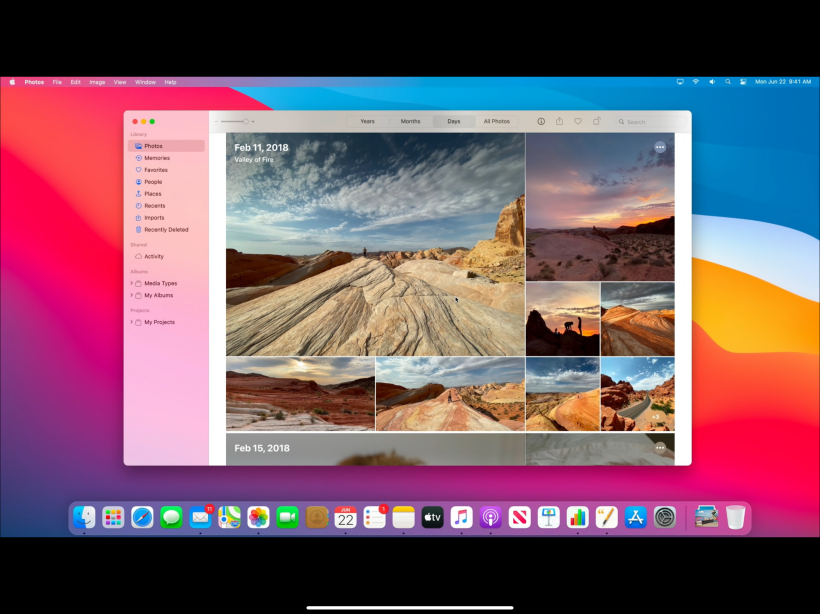Switch to the Years view
Screen dimensions: 820x614
tap(367, 121)
